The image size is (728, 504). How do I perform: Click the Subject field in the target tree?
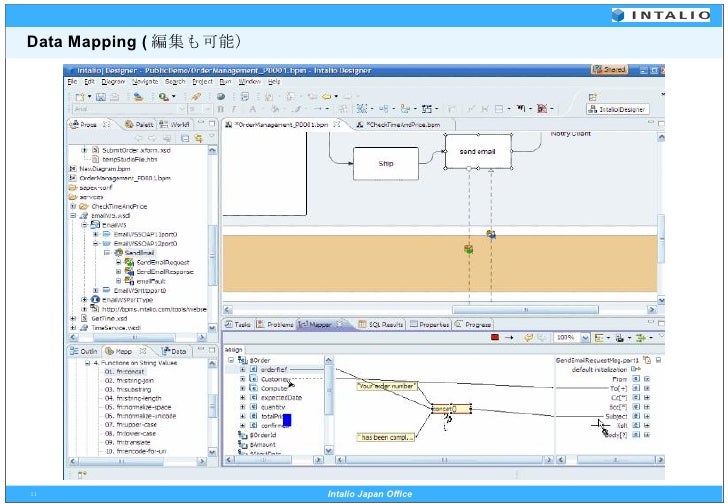[x=616, y=416]
